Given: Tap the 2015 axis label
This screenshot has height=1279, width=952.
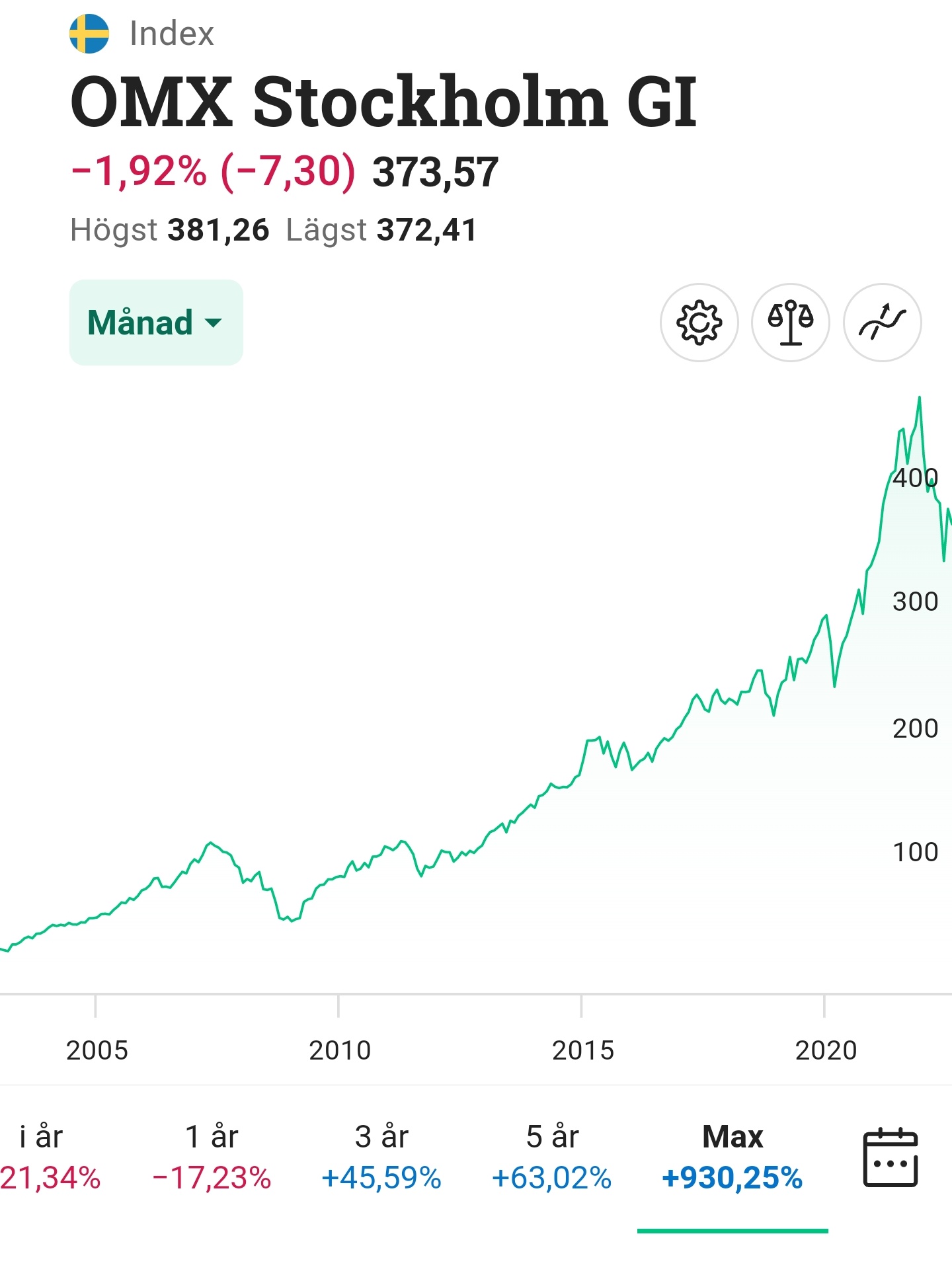Looking at the screenshot, I should click(583, 1050).
